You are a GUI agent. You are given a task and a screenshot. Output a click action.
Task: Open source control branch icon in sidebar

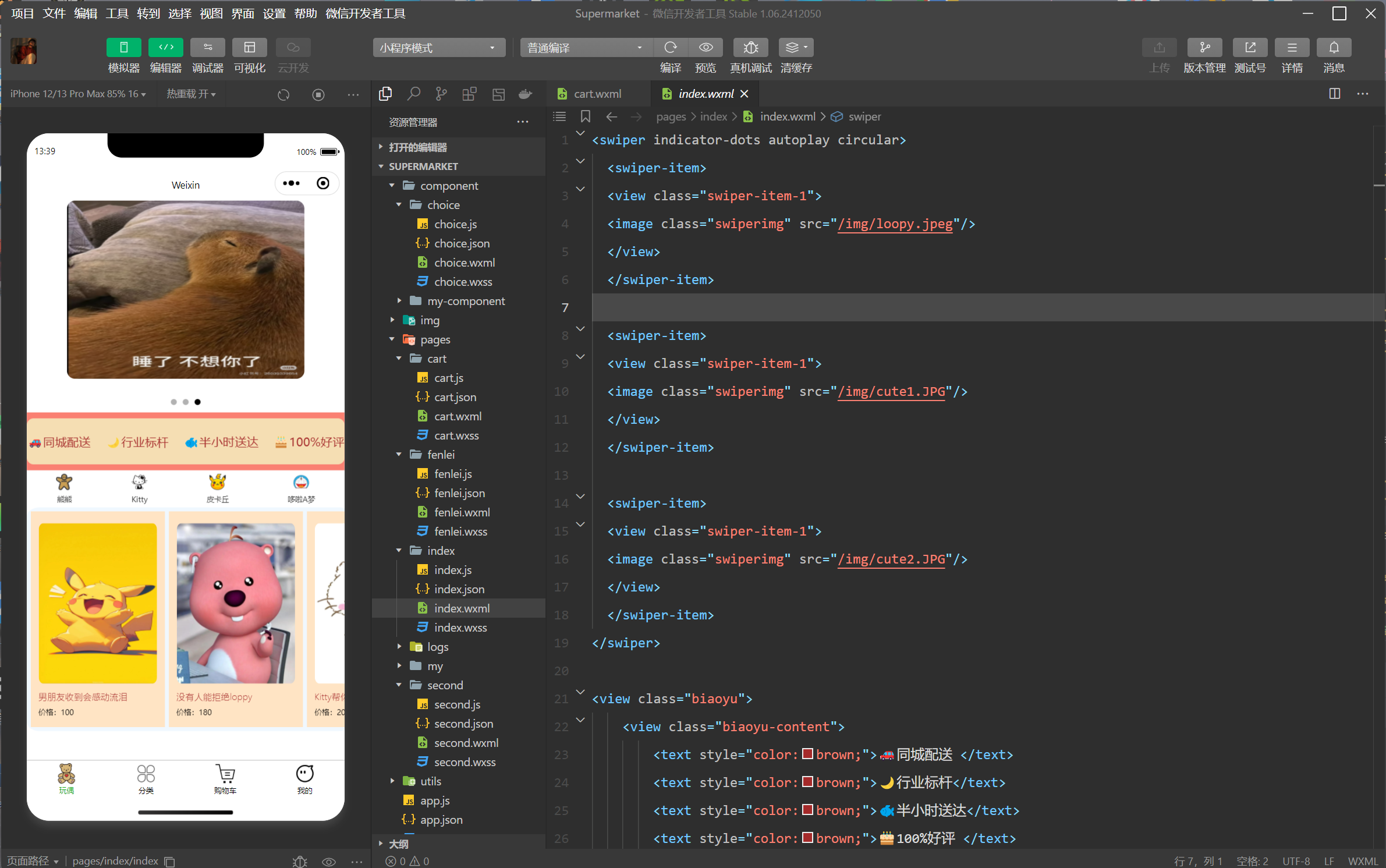point(441,94)
